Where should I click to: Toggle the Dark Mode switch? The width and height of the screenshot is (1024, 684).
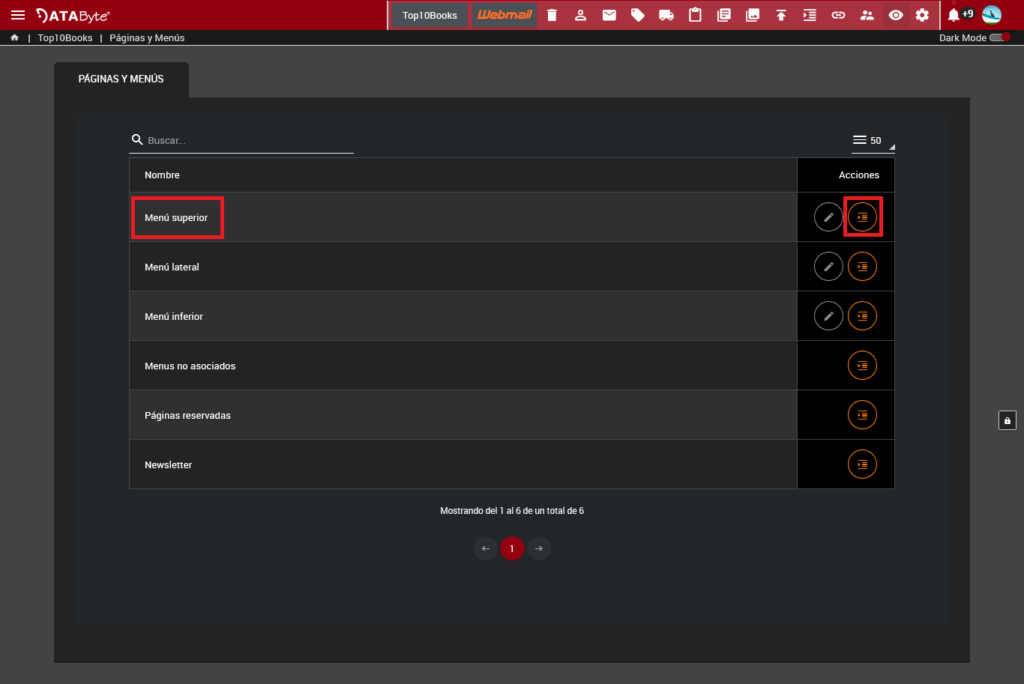point(999,38)
